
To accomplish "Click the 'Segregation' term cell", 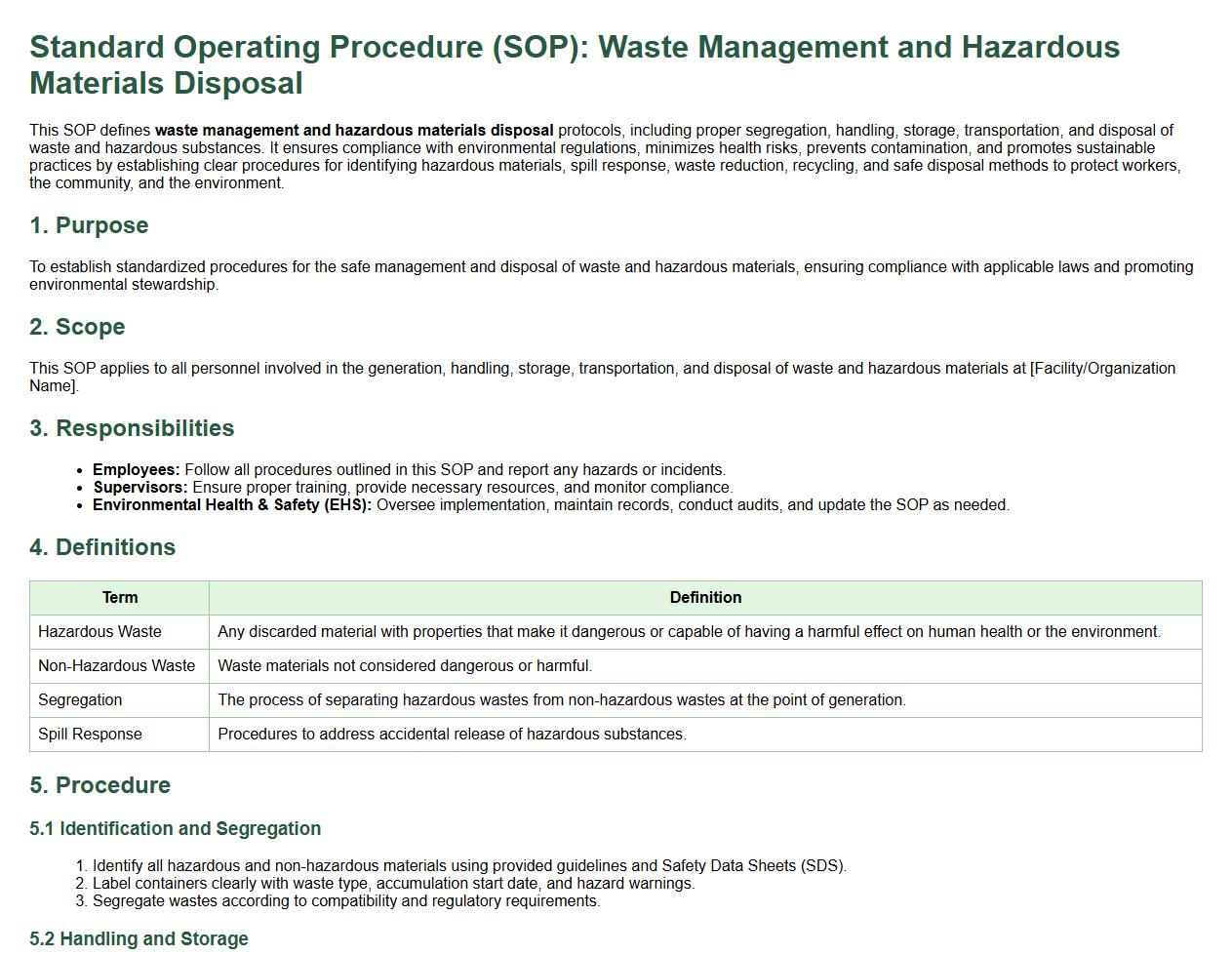I will click(x=80, y=700).
